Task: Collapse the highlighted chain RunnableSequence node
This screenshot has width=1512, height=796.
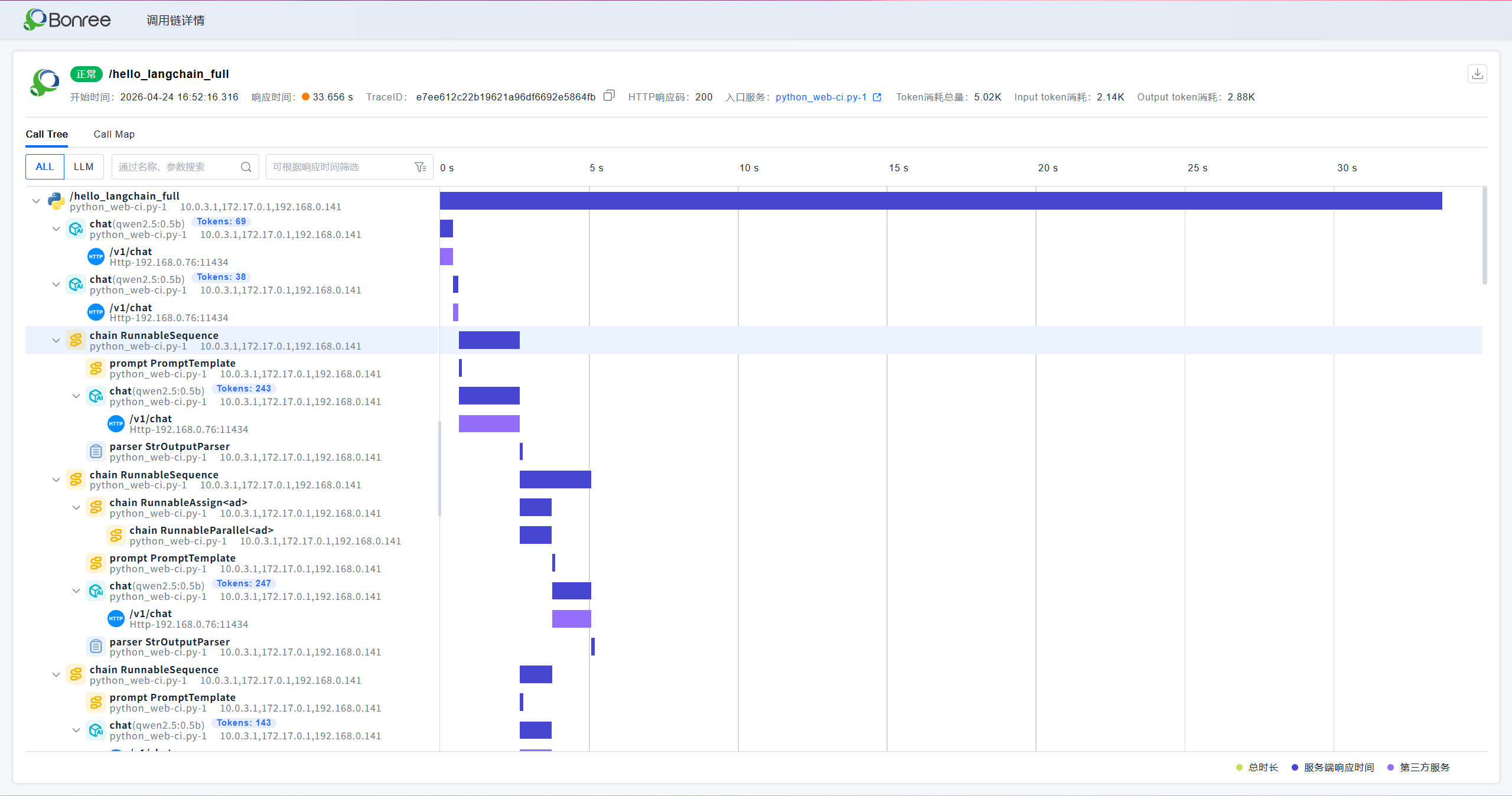Action: pos(56,341)
